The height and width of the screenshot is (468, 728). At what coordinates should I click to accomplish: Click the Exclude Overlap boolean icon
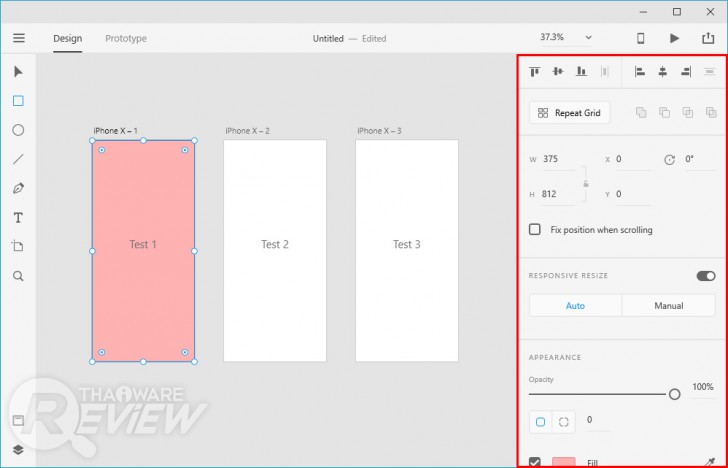click(711, 112)
